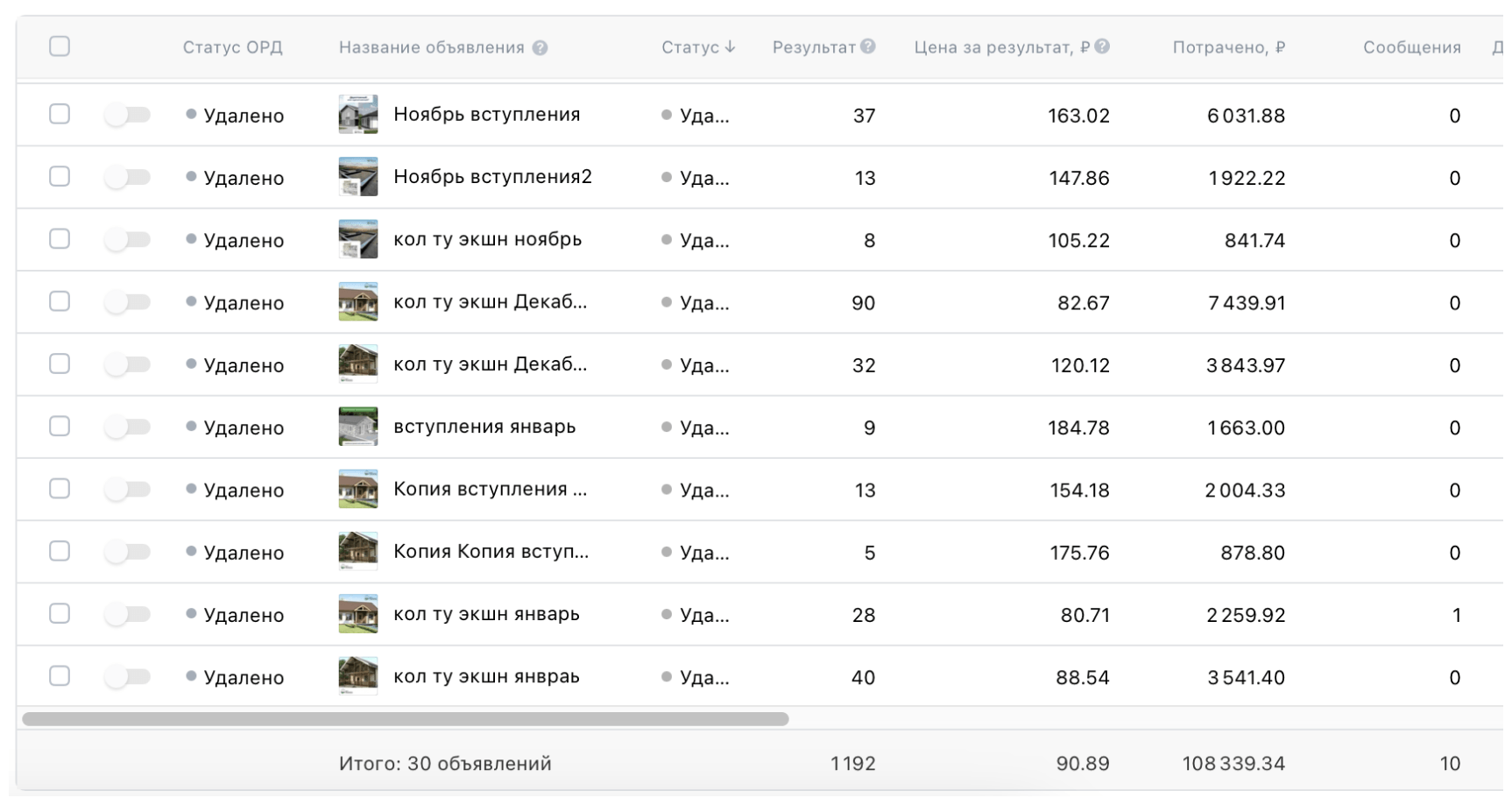The width and height of the screenshot is (1512, 805).
Task: Click help icon beside Цена за результат
Action: [x=1102, y=46]
